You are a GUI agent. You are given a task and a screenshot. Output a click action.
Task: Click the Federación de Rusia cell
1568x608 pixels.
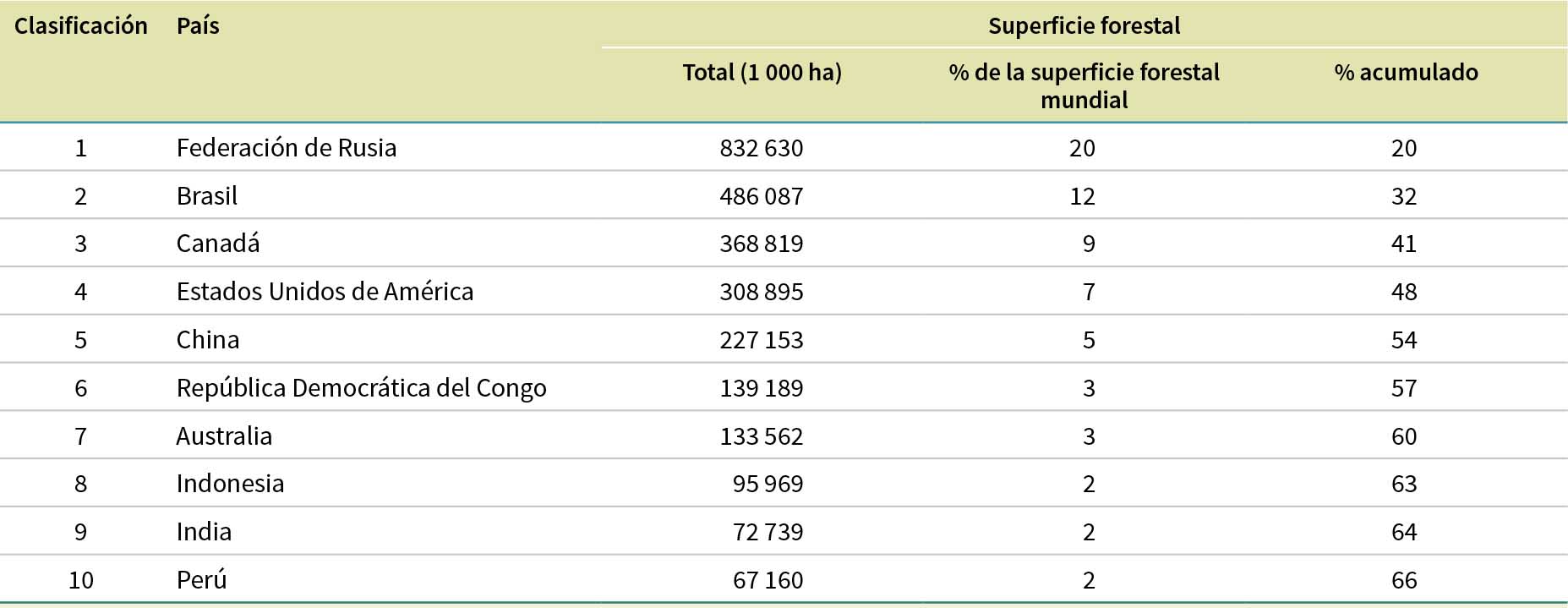pyautogui.click(x=286, y=148)
